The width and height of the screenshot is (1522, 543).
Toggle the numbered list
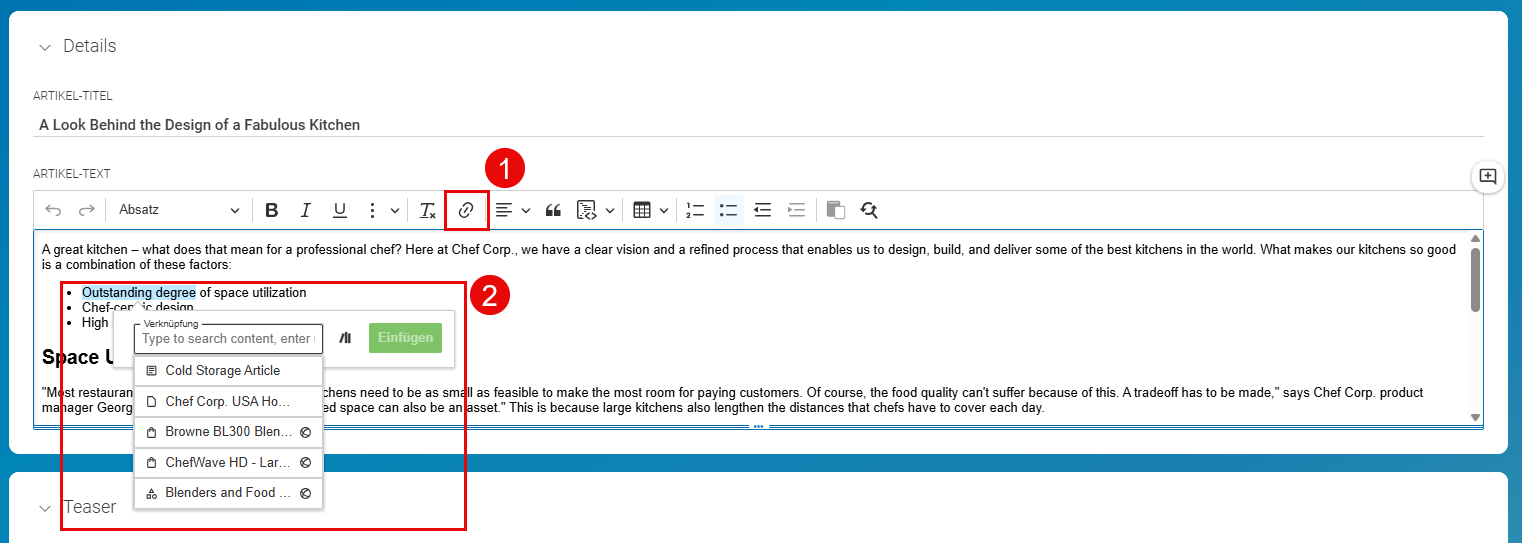(x=695, y=210)
